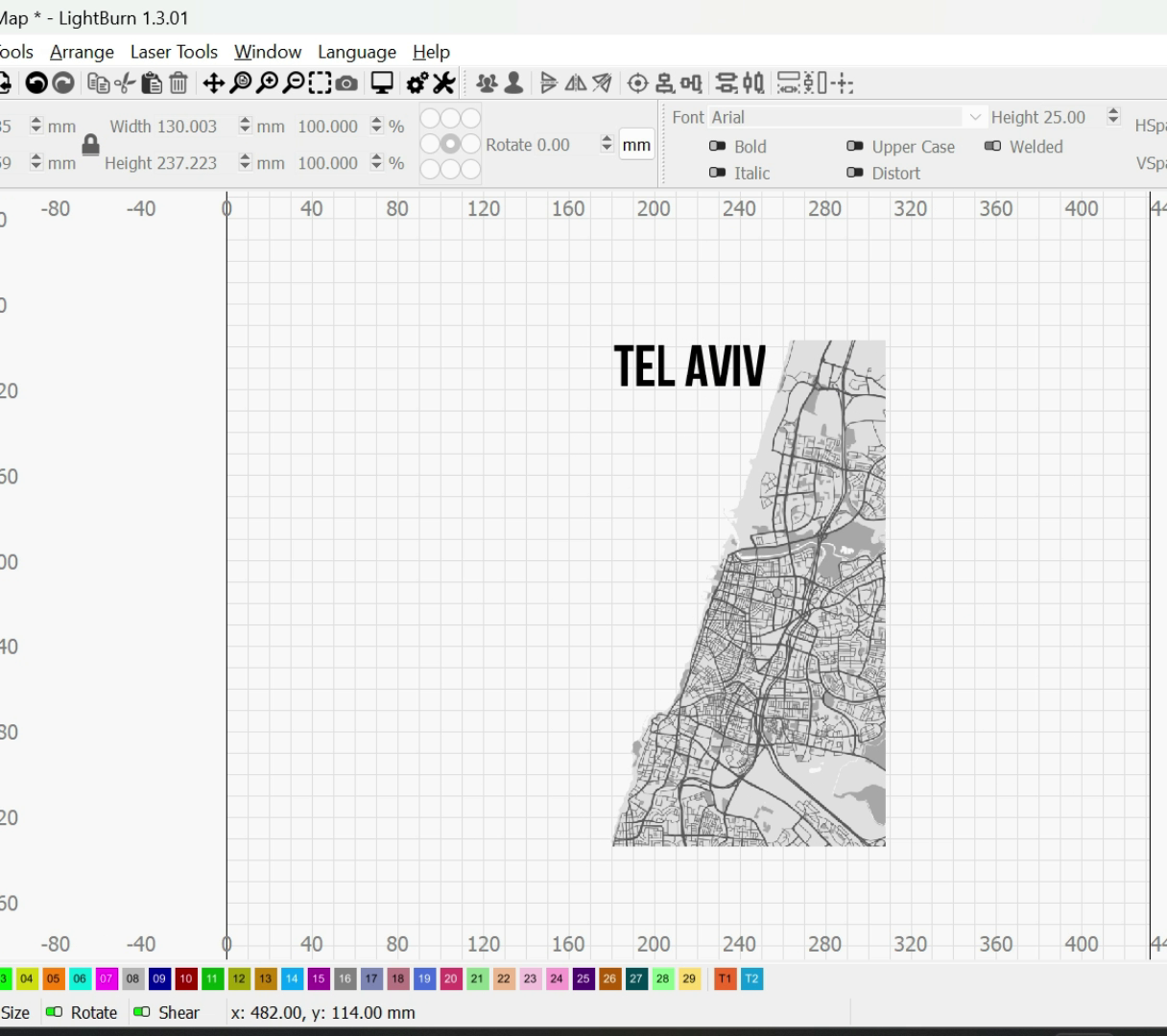Click the Zoom to Page magnifier icon
Screen dimensions: 1167x1036
[x=240, y=83]
